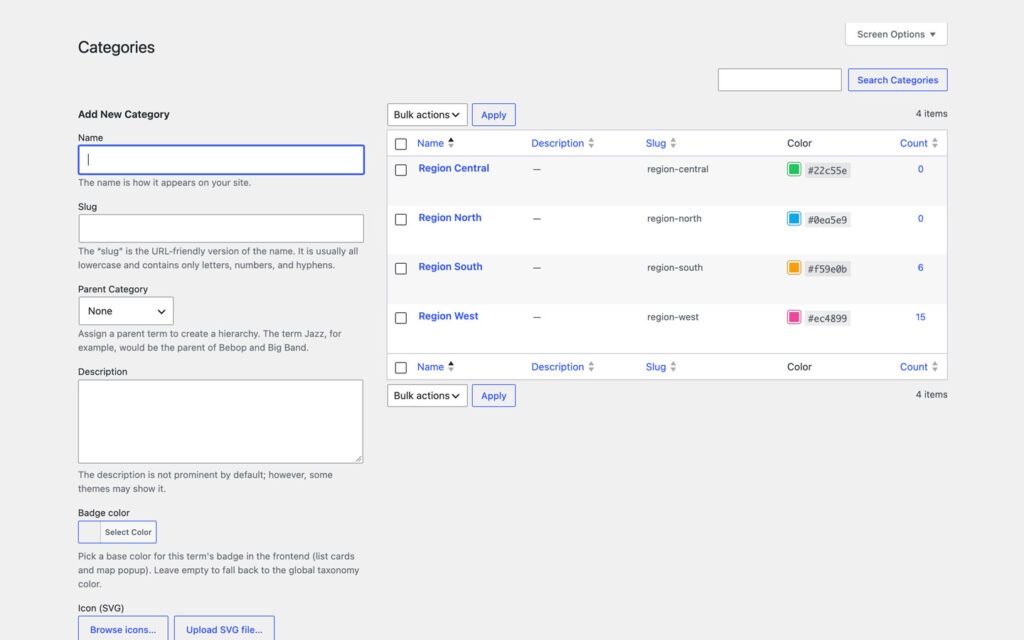Click the Browse icons button
Image resolution: width=1024 pixels, height=640 pixels.
point(123,629)
